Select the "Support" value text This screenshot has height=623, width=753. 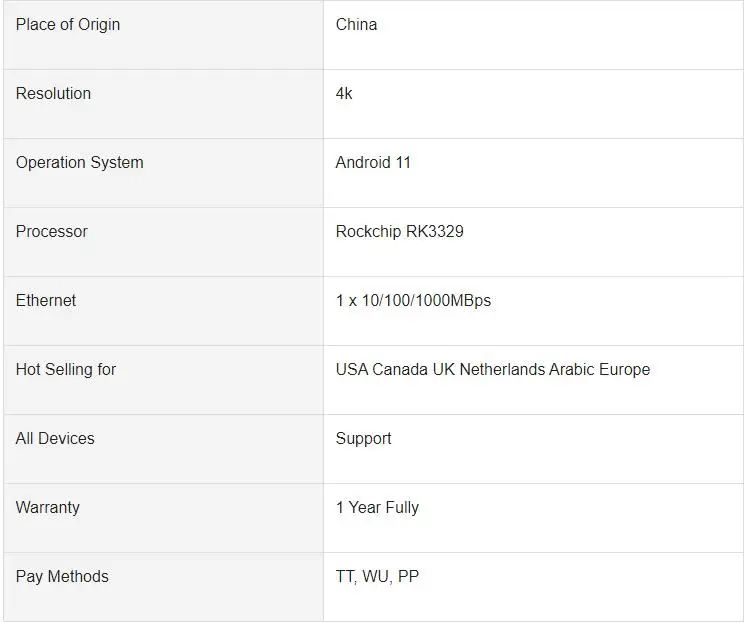(x=363, y=438)
